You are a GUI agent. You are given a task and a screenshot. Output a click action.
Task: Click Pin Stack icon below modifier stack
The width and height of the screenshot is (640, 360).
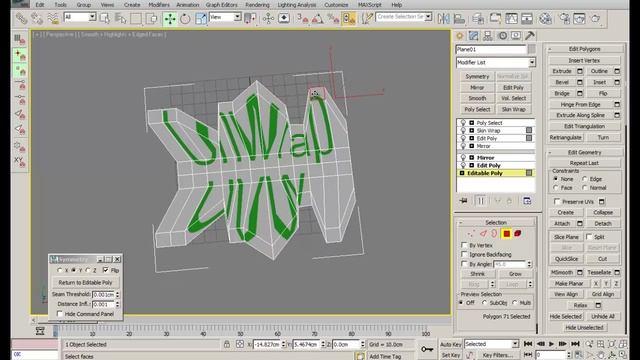tap(463, 200)
